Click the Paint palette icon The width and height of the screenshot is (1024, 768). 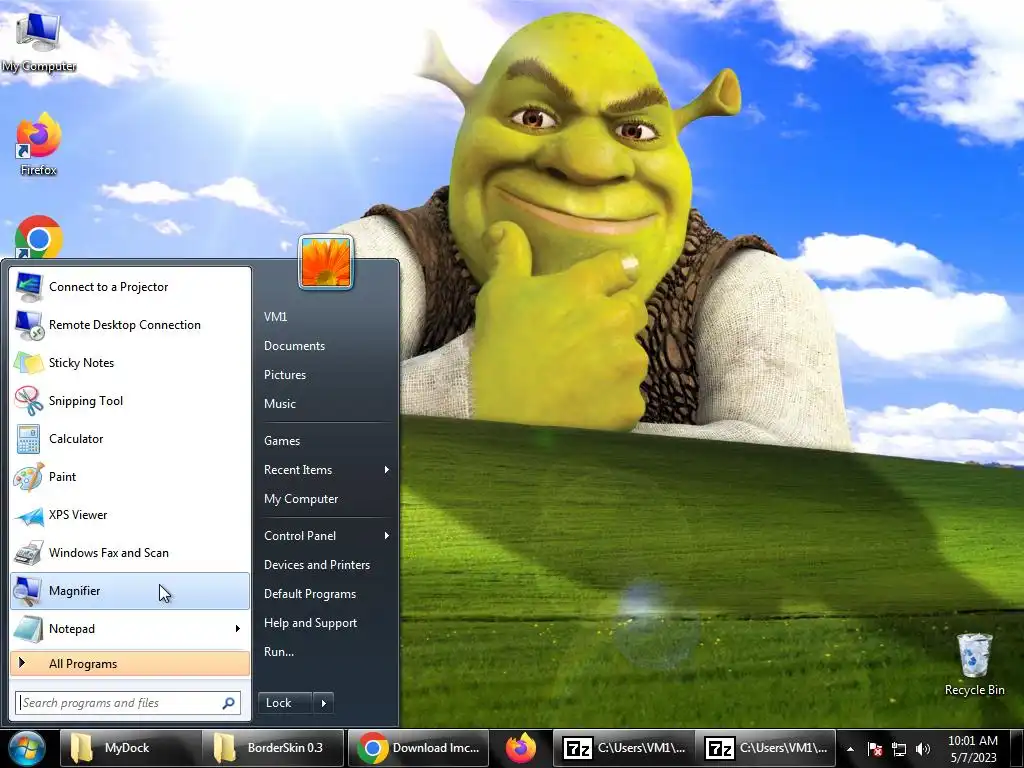[29, 477]
